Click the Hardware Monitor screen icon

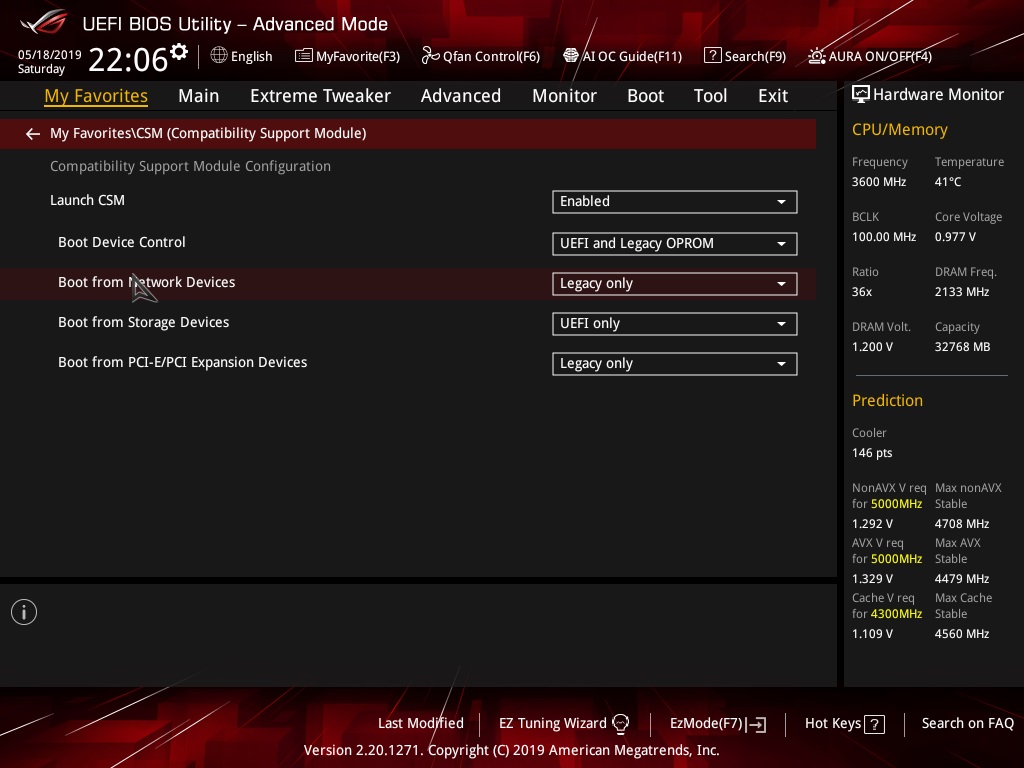[x=861, y=95]
